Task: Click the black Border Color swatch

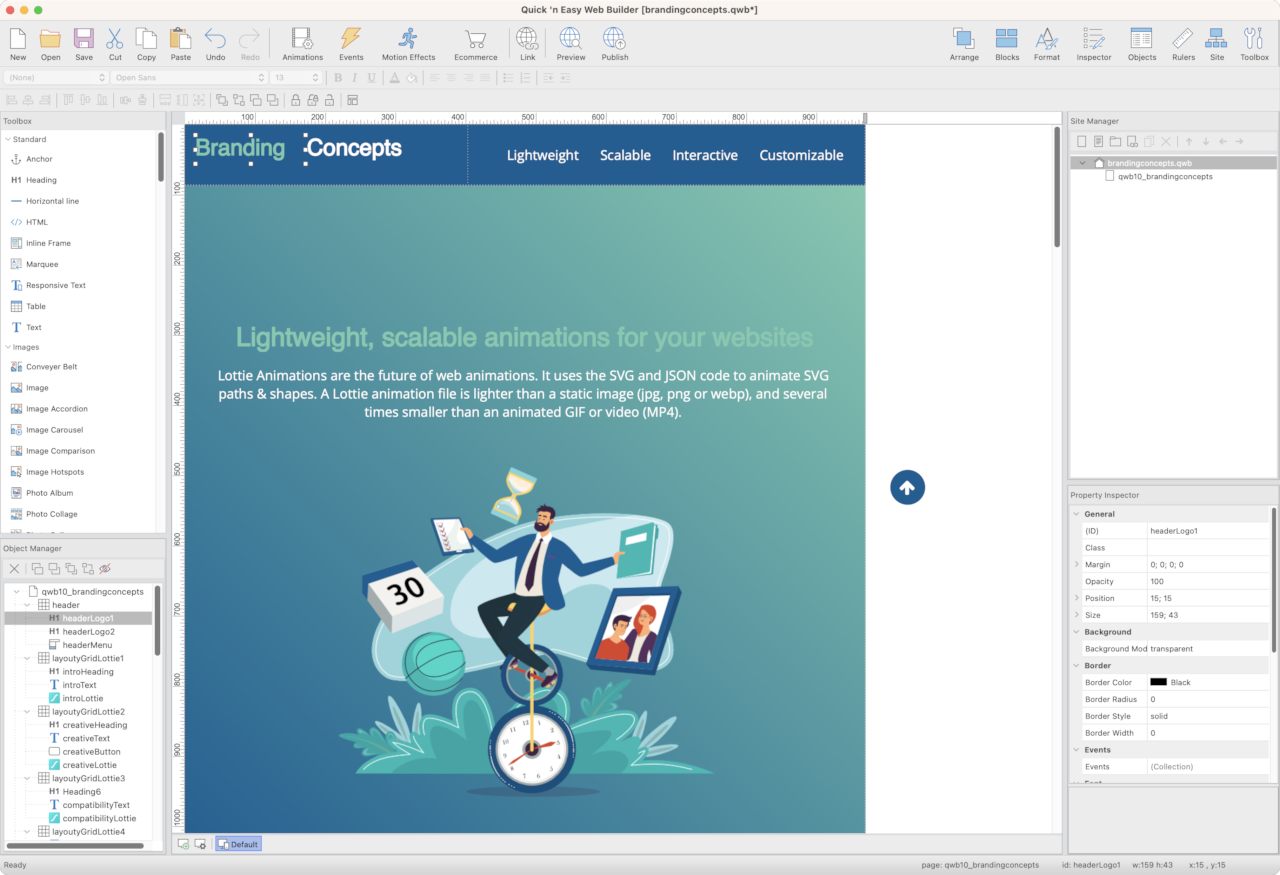Action: pos(1158,682)
